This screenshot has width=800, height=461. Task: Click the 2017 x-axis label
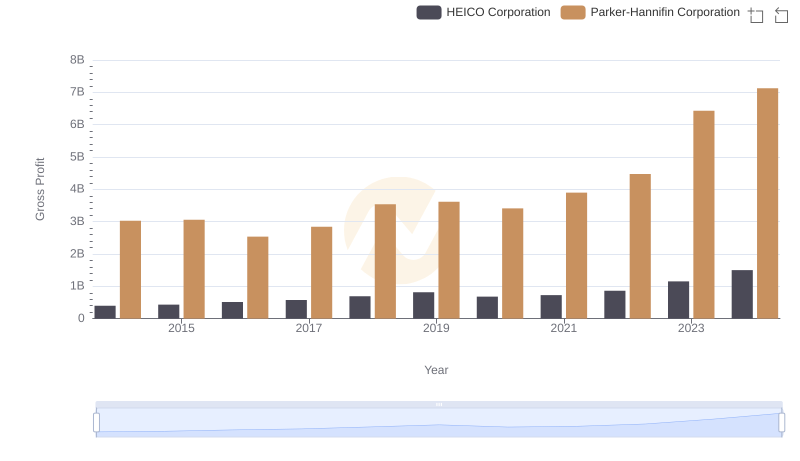[x=309, y=328]
